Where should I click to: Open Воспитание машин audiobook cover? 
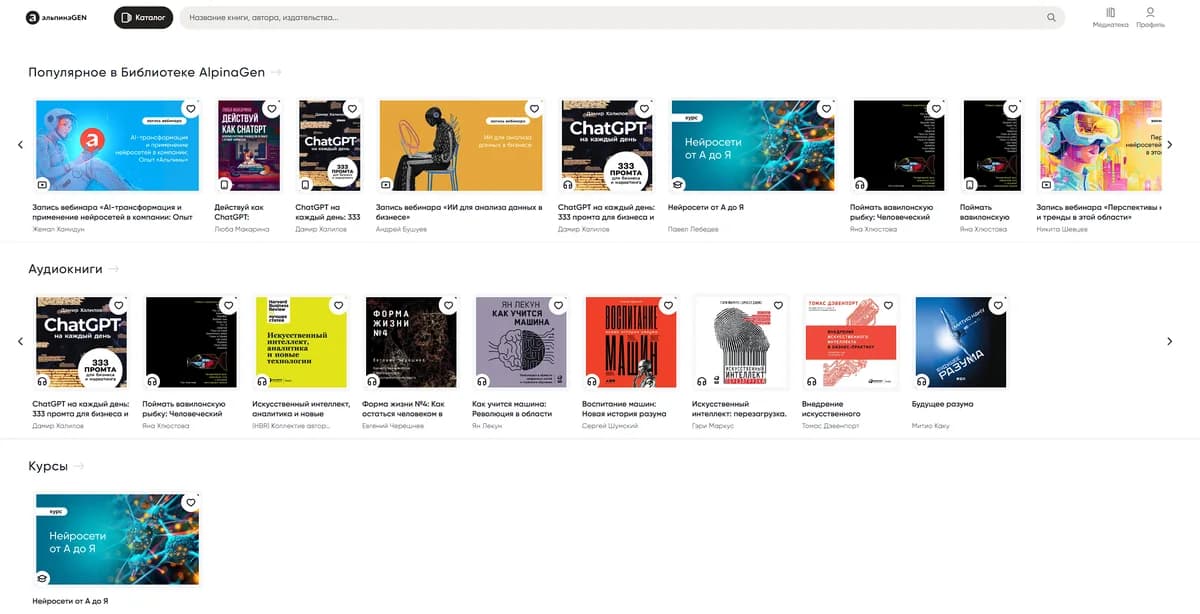pos(632,342)
